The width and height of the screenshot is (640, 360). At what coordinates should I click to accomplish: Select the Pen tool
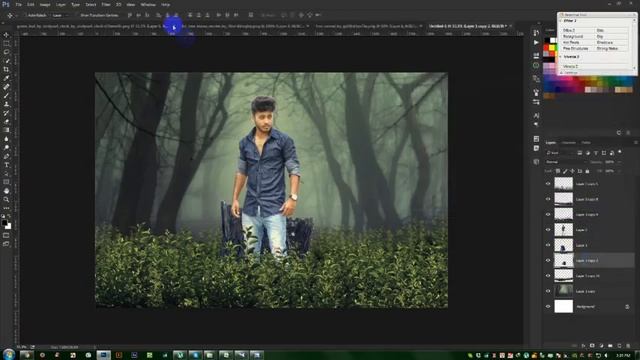point(6,156)
